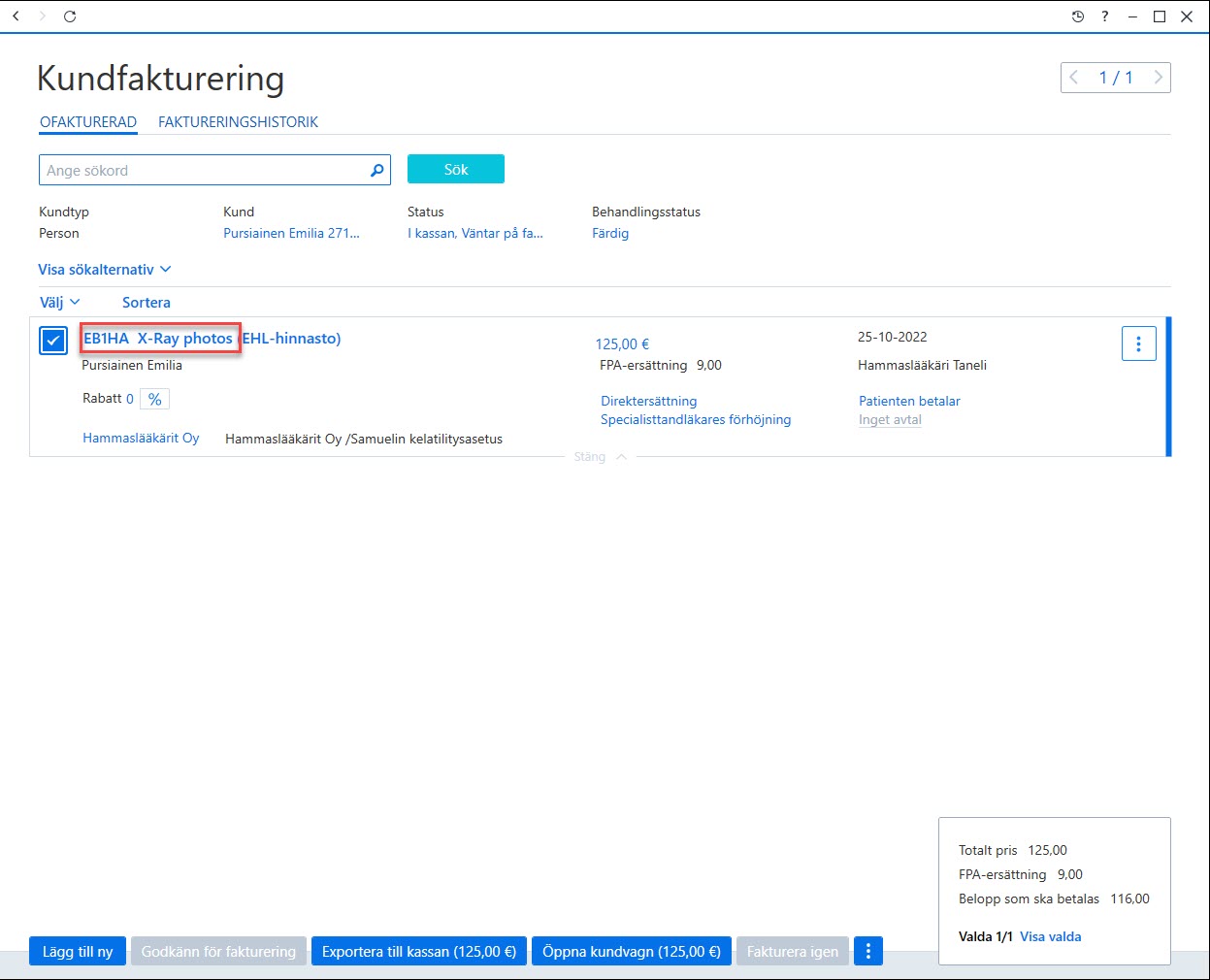1210x980 pixels.
Task: Switch to the FAKTURERINGSHISTORIK tab
Action: pos(238,122)
